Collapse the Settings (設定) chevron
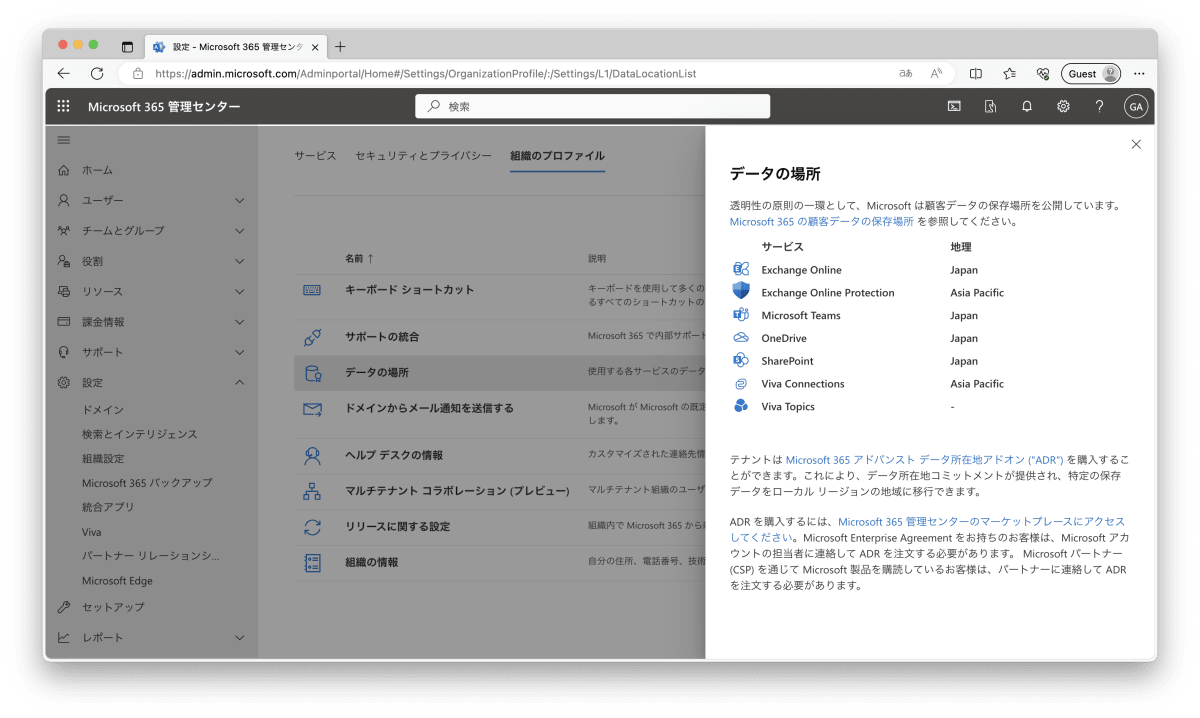The width and height of the screenshot is (1200, 718). coord(239,383)
